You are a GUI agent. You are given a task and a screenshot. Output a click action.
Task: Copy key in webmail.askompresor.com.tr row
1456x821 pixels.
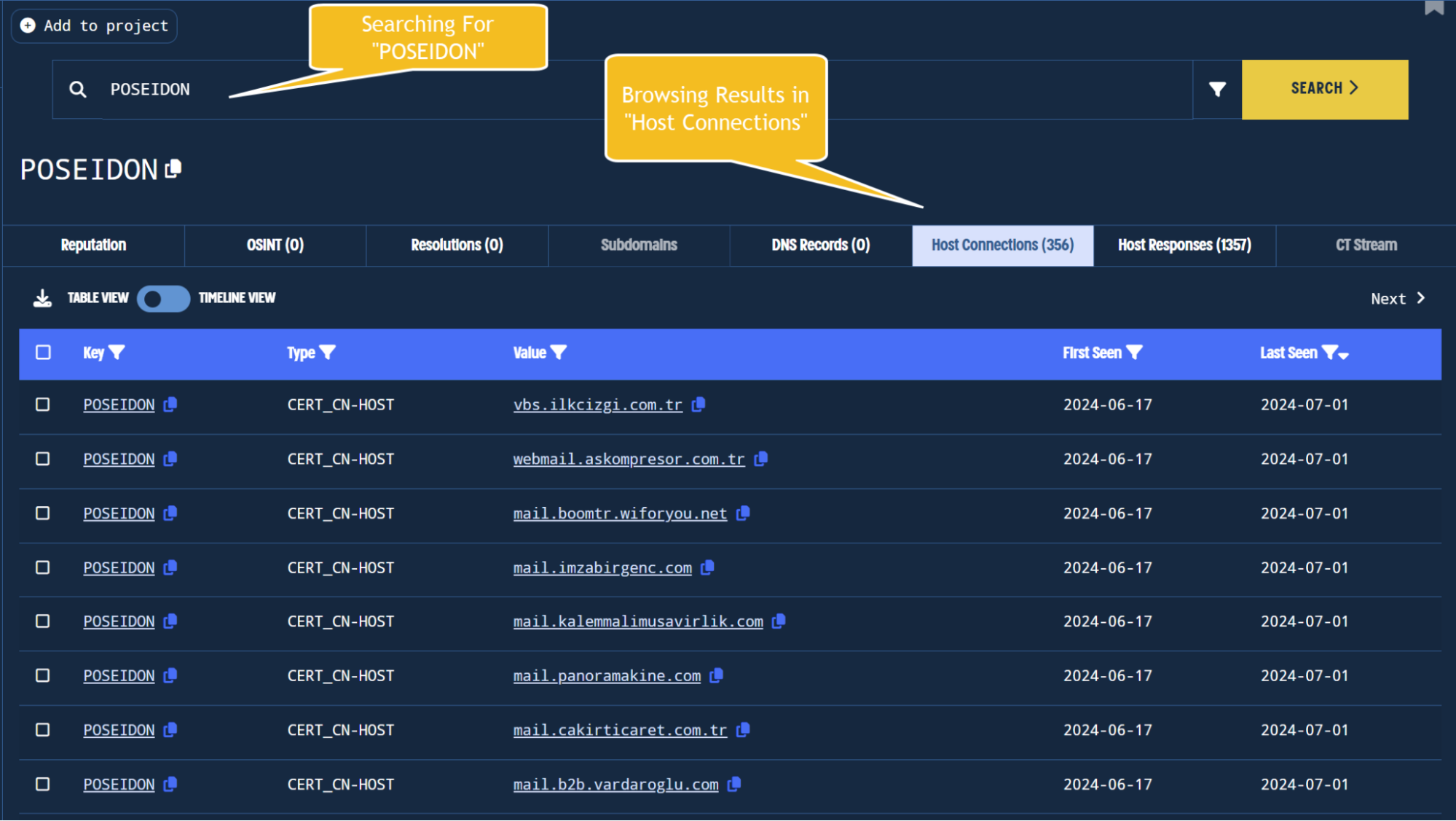pyautogui.click(x=170, y=459)
